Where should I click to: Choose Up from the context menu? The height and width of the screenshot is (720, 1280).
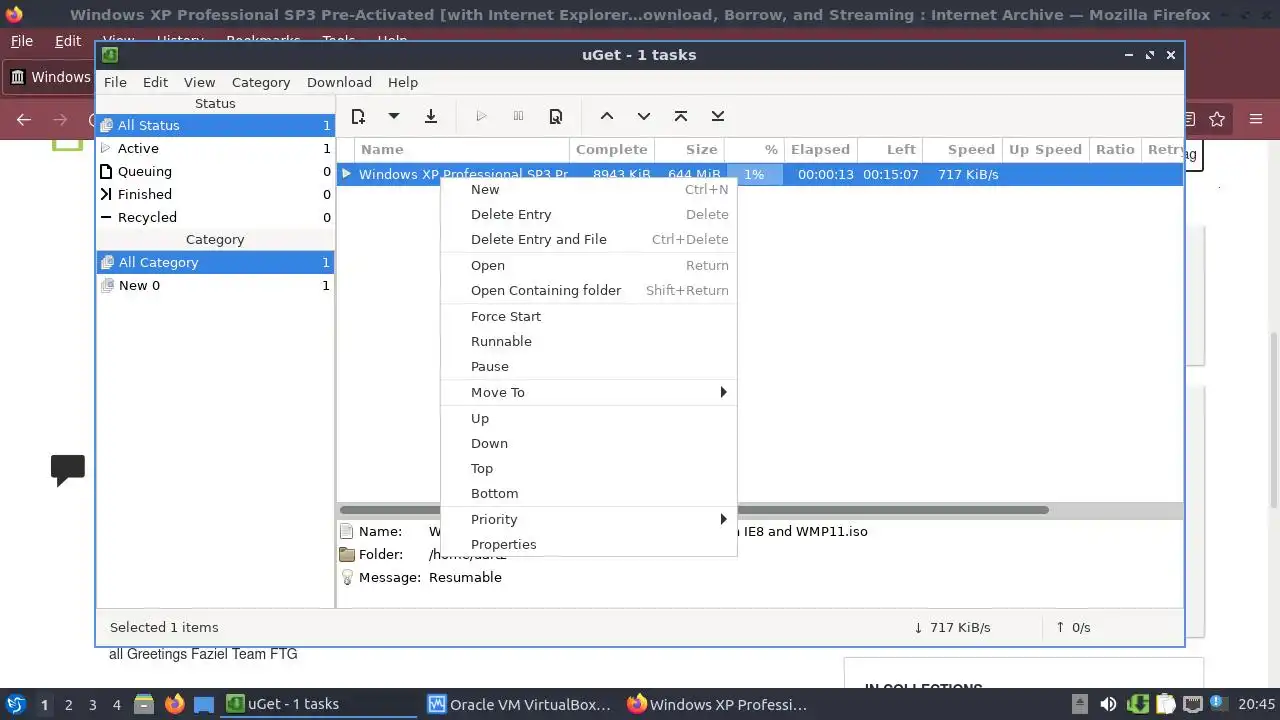(588, 418)
